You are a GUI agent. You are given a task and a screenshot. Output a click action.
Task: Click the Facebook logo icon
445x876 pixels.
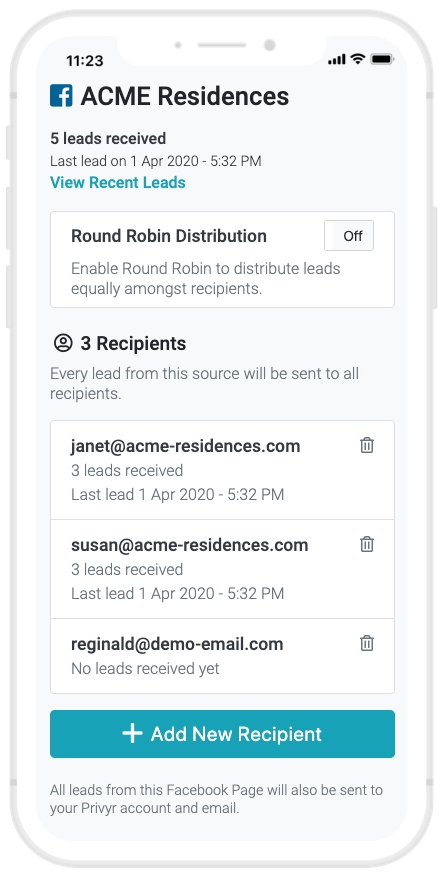click(61, 96)
